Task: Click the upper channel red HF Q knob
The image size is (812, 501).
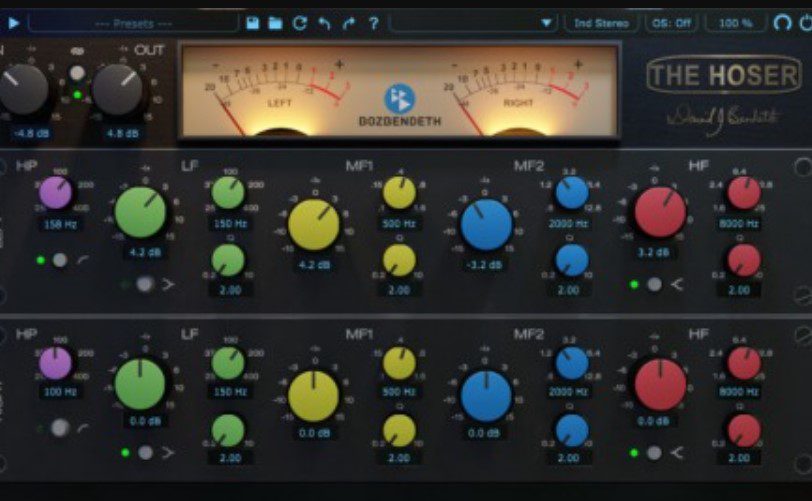Action: 744,260
